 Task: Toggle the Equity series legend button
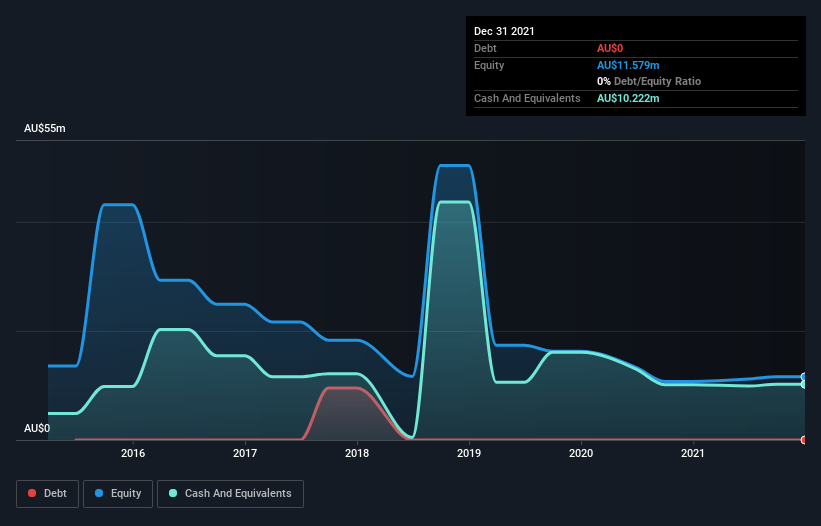[118, 494]
